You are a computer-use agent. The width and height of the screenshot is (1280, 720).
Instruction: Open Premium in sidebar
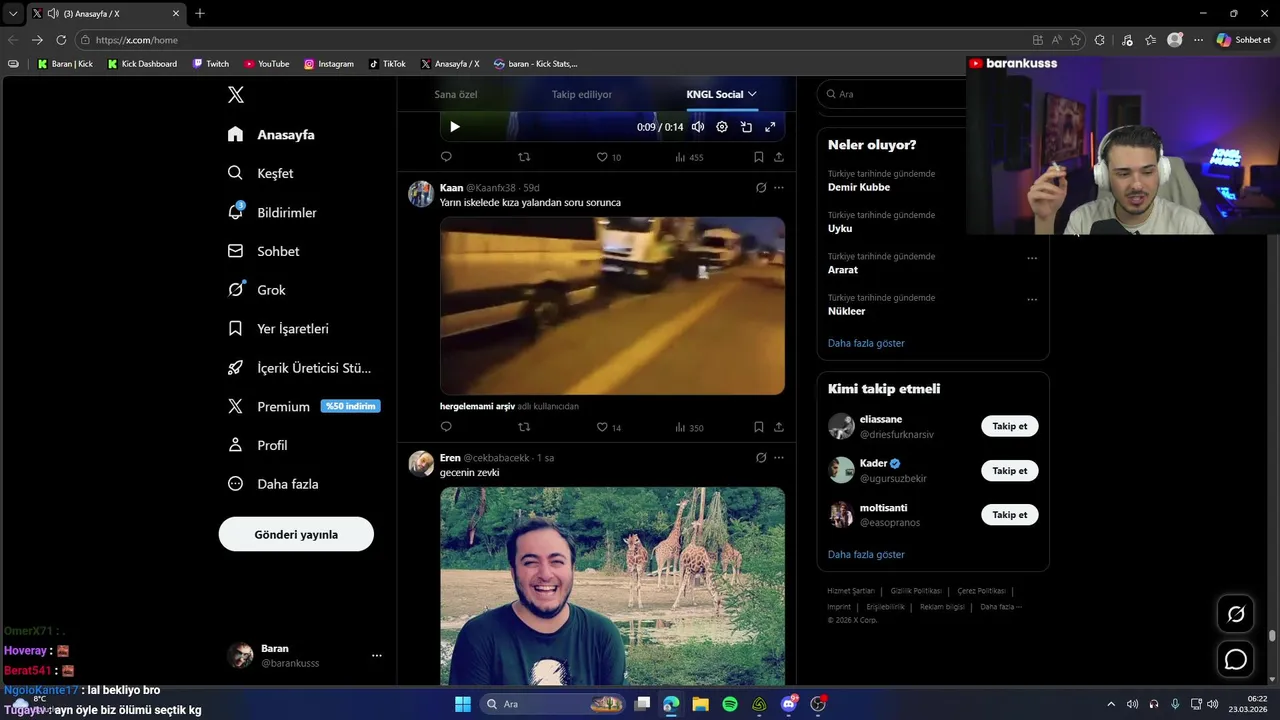click(303, 406)
